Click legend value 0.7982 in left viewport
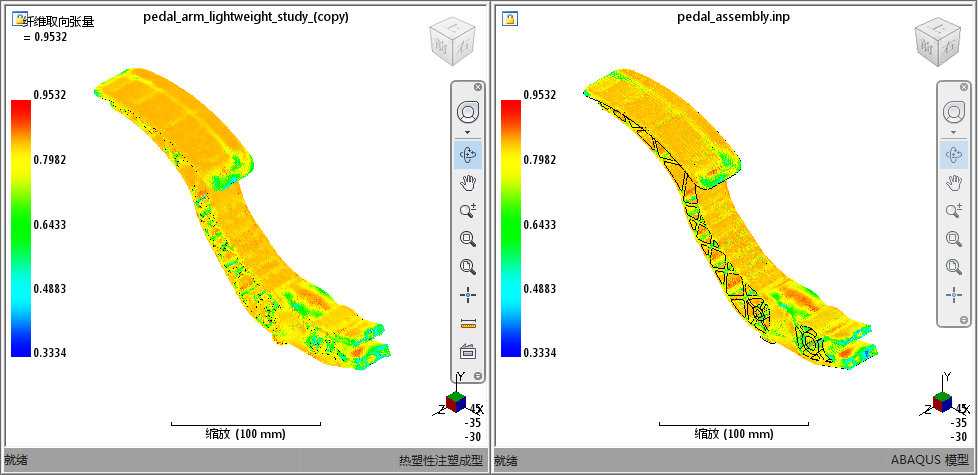This screenshot has height=475, width=978. (x=49, y=160)
